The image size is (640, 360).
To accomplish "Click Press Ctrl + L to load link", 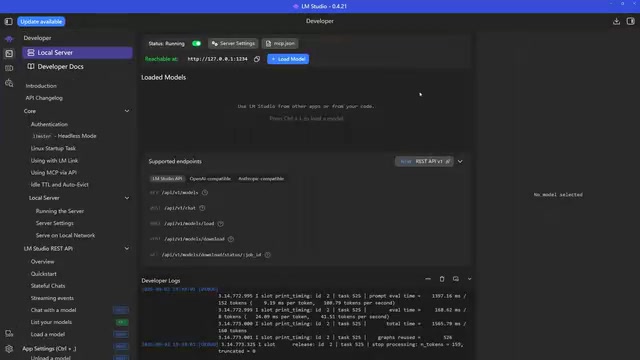I will (306, 118).
